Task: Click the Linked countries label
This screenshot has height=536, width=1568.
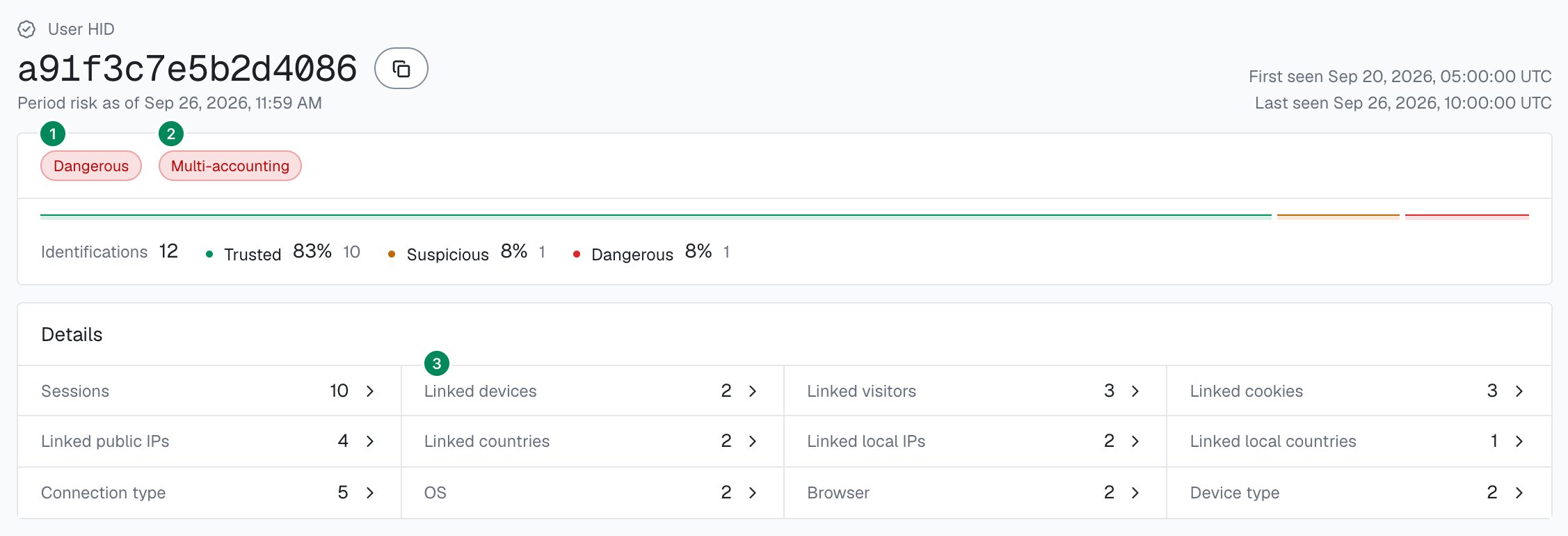Action: pos(487,441)
